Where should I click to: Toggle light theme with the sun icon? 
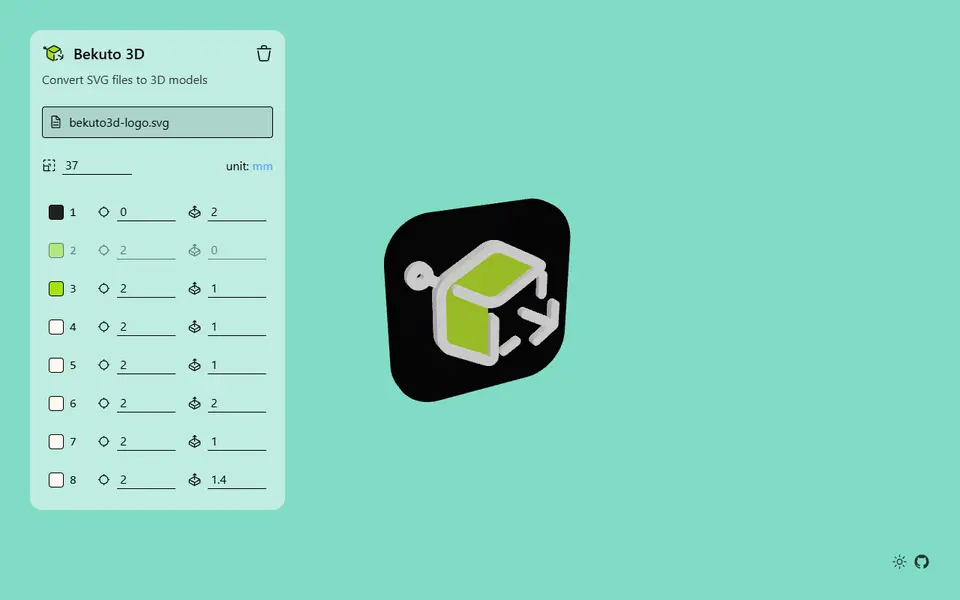899,561
